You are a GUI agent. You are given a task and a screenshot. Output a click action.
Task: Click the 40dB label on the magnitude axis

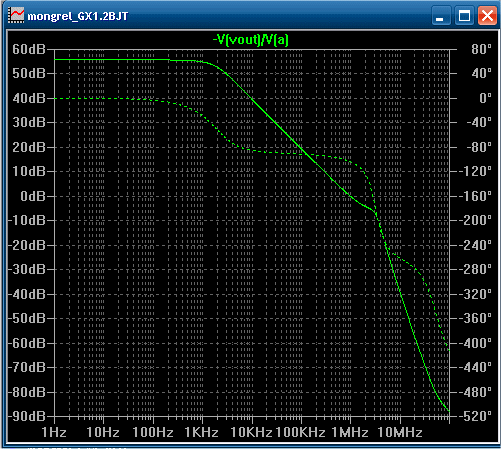(29, 98)
